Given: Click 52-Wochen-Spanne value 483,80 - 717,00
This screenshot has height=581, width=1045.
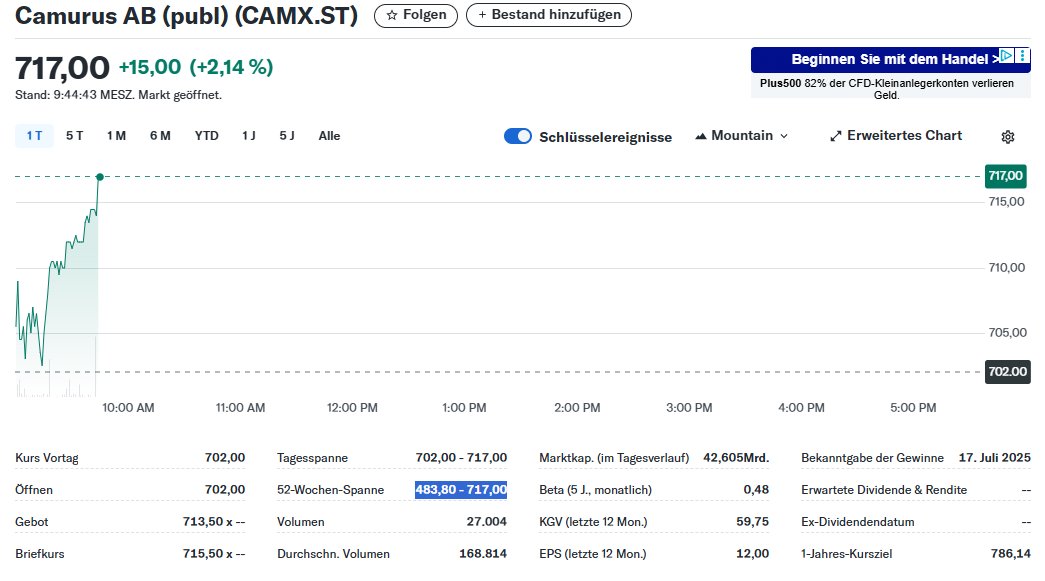Looking at the screenshot, I should (x=461, y=490).
